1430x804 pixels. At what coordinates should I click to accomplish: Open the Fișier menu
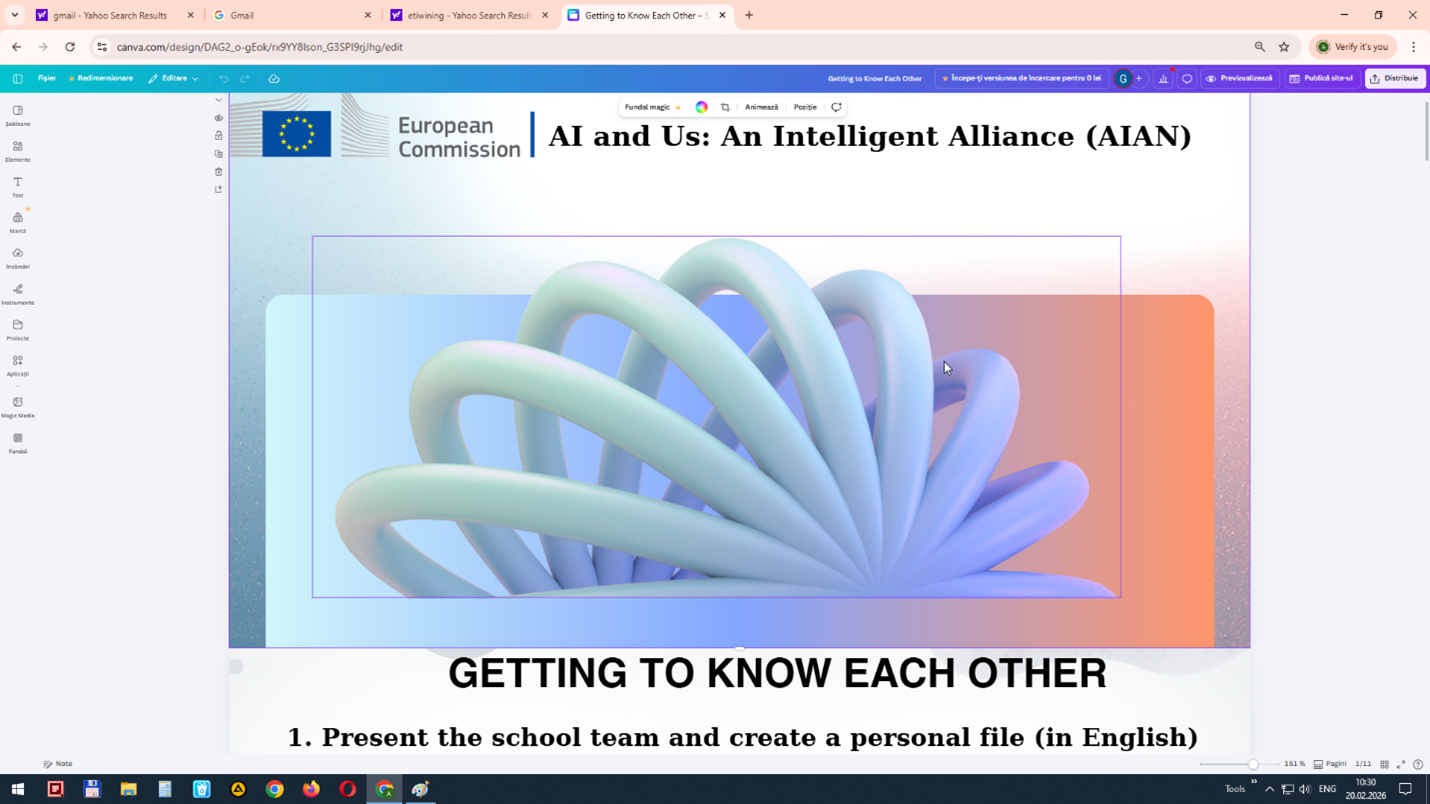click(x=47, y=78)
